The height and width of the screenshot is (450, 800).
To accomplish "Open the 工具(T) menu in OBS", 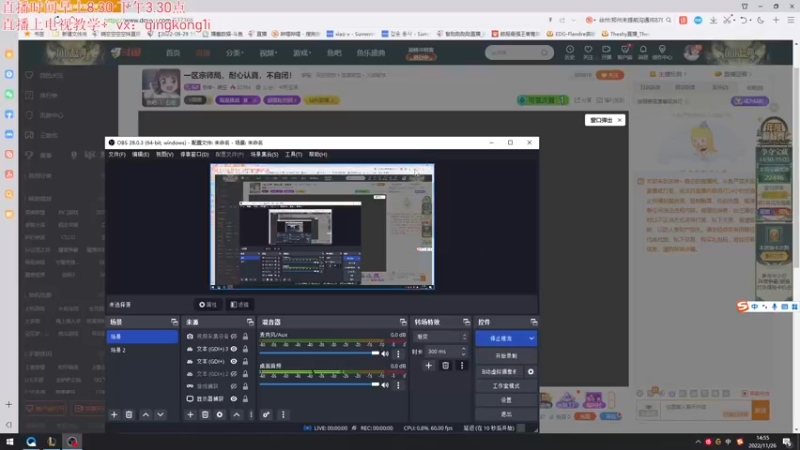I will [x=293, y=155].
